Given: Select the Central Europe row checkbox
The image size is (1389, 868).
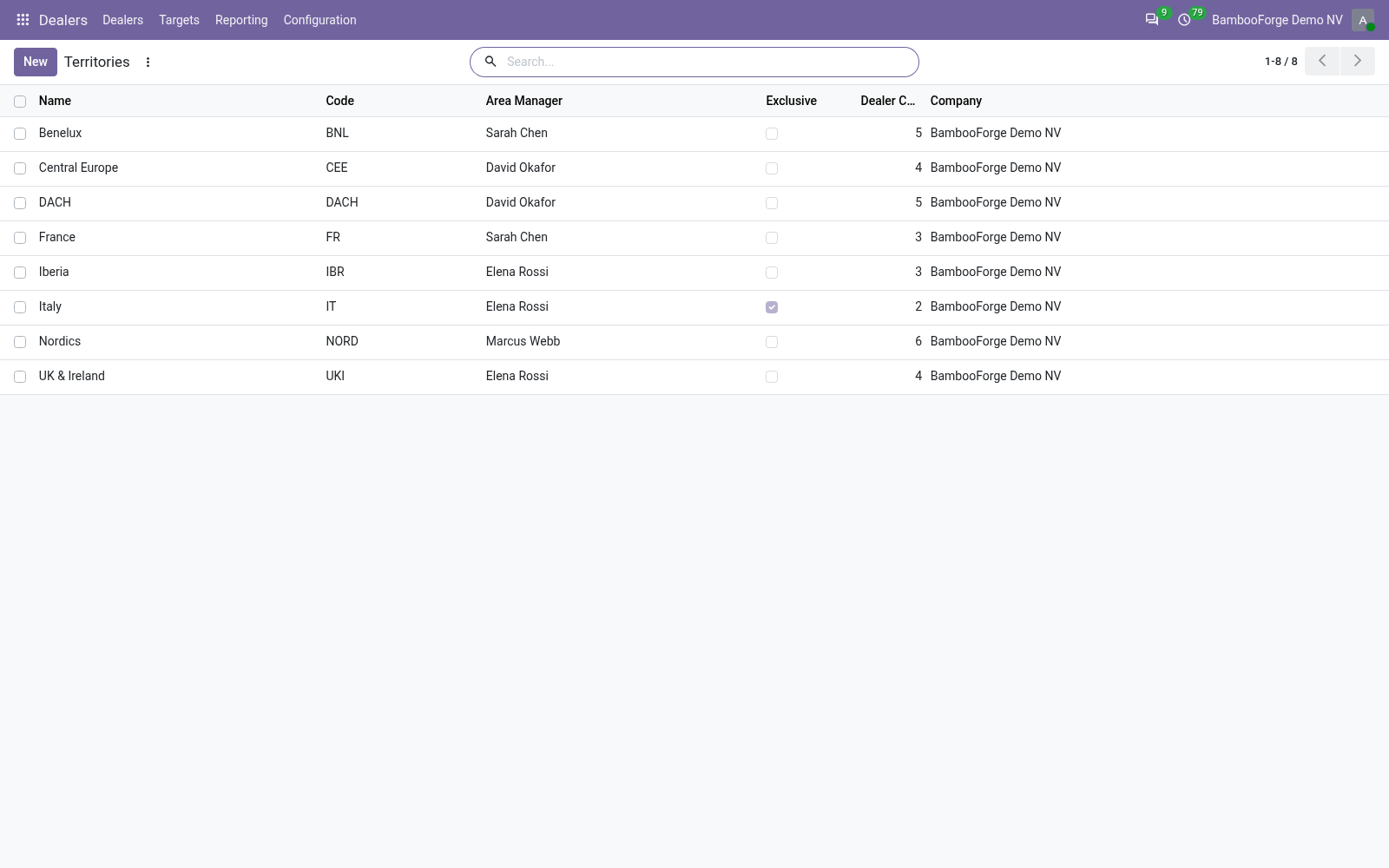Looking at the screenshot, I should coord(20,168).
